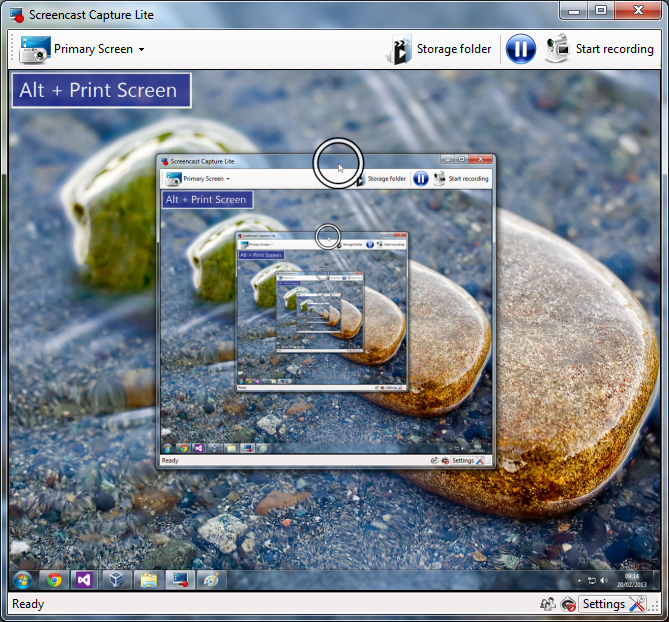Click the camcorder icon beside Start recording
Image resolution: width=669 pixels, height=622 pixels.
(x=557, y=49)
